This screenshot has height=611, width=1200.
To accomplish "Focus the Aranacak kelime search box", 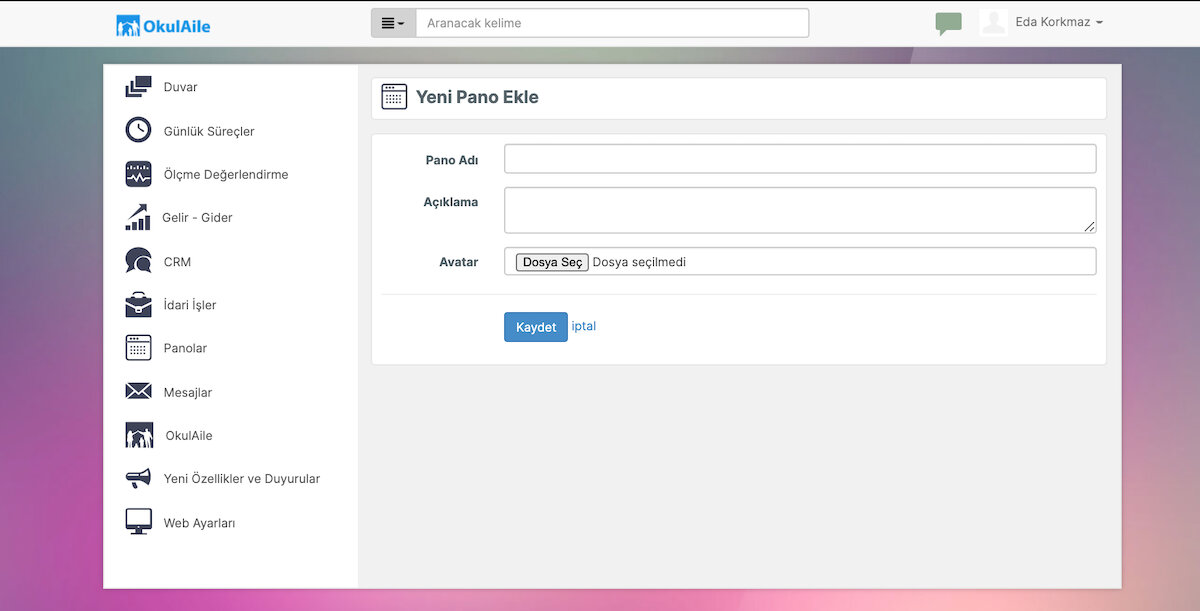I will pos(612,23).
